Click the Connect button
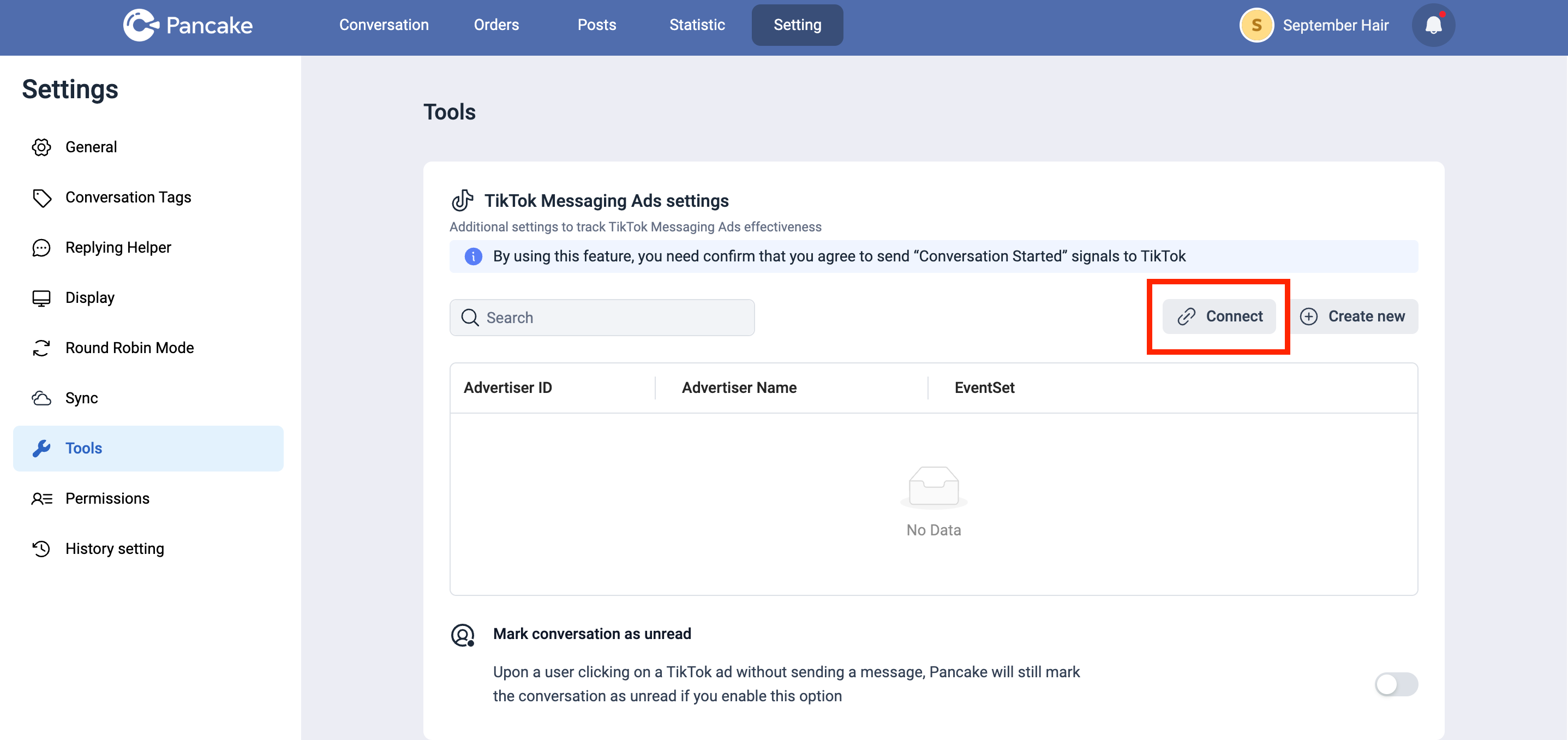The height and width of the screenshot is (740, 1568). (x=1219, y=316)
